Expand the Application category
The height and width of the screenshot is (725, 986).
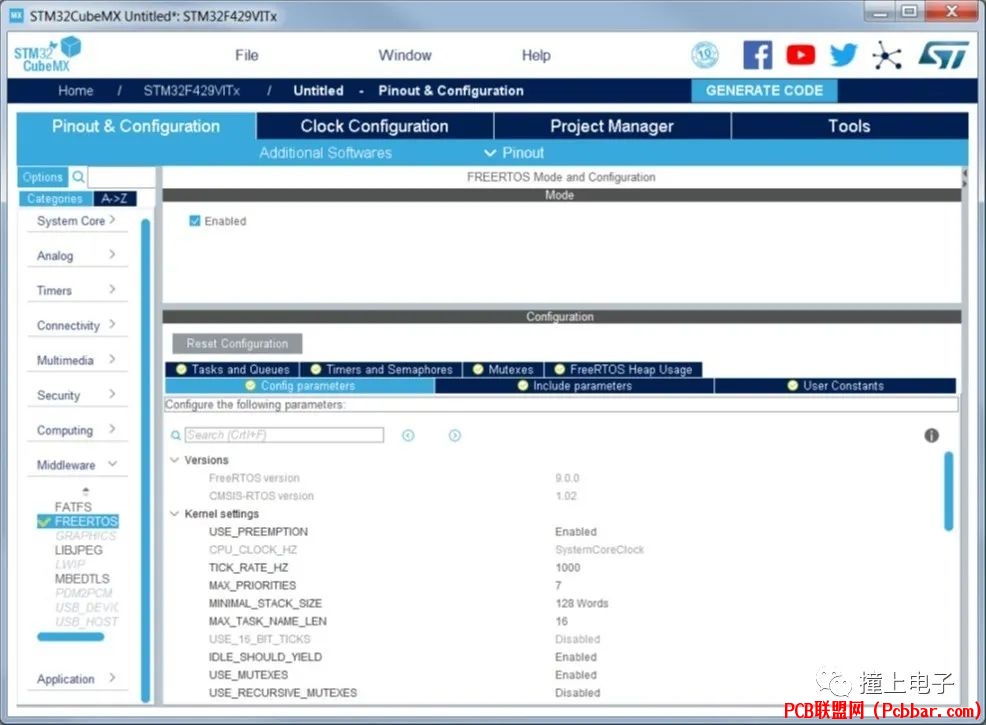point(77,678)
